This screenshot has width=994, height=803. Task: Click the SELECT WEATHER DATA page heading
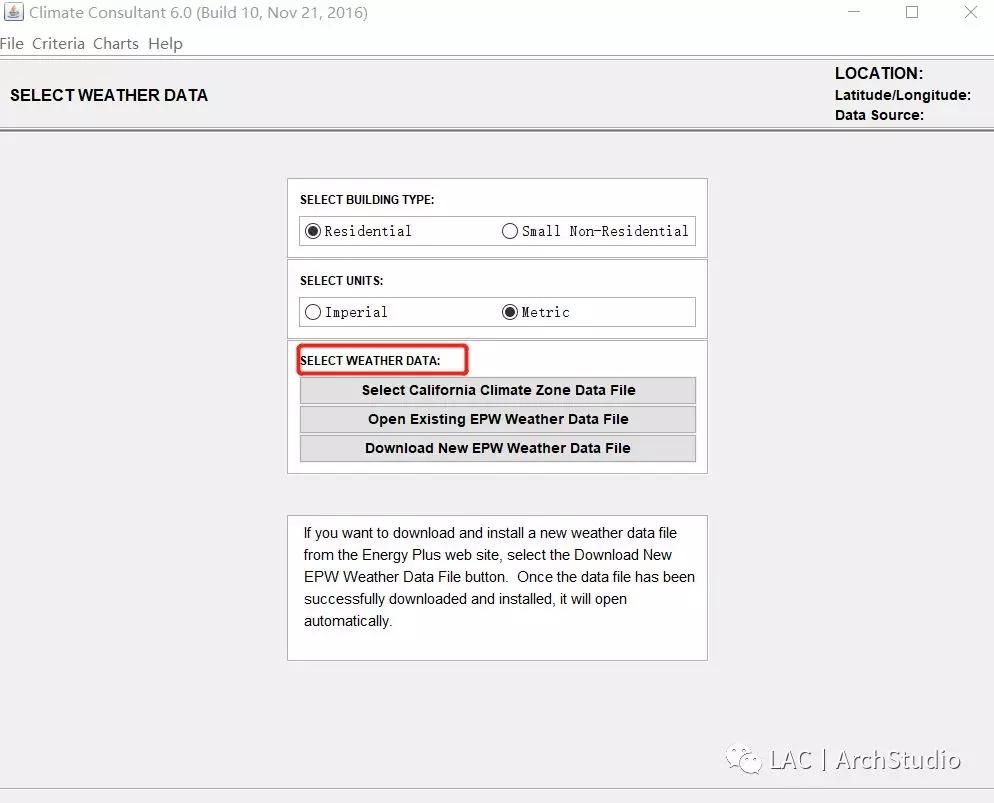coord(109,95)
